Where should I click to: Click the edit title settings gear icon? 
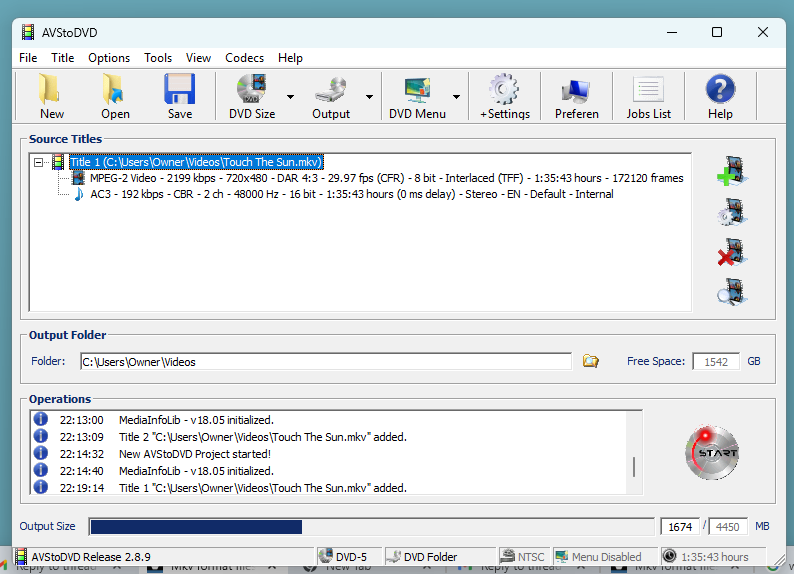(732, 212)
